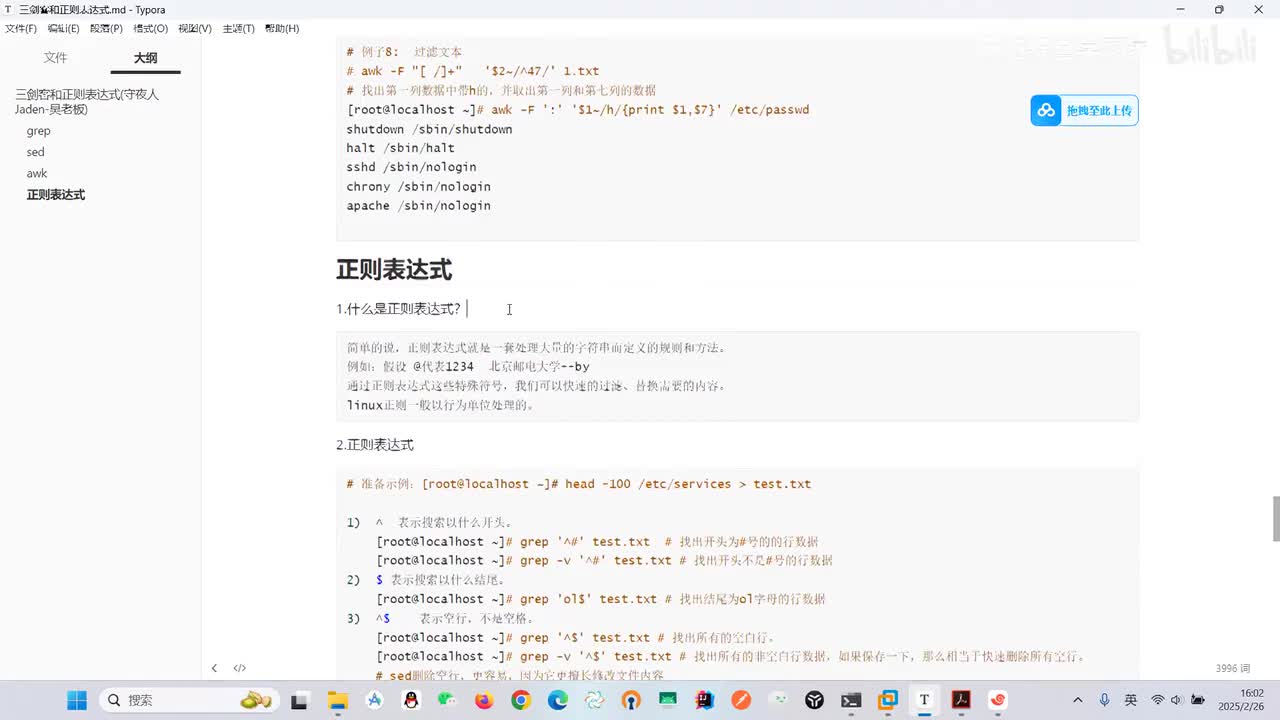Open WeChat from the taskbar
This screenshot has width=1280, height=720.
click(447, 700)
